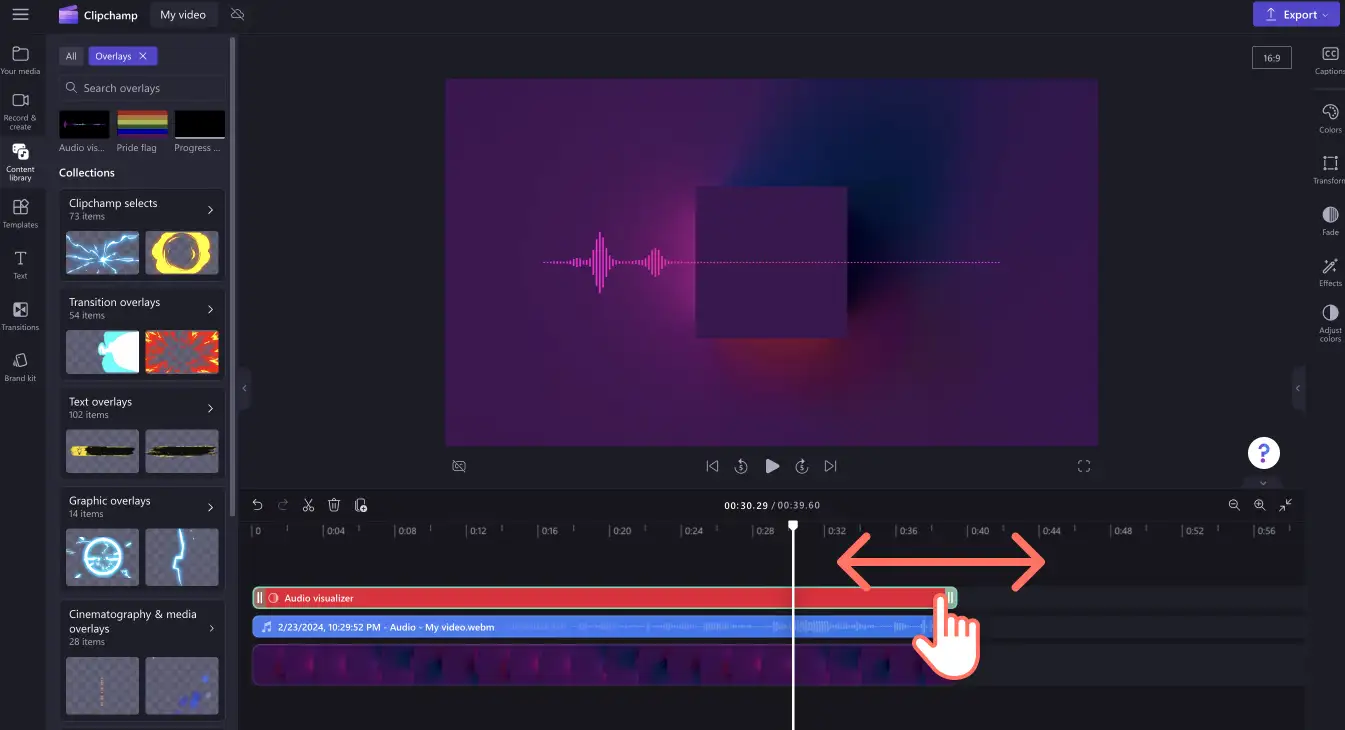Click the Search overlays field
The image size is (1345, 730).
click(x=142, y=88)
